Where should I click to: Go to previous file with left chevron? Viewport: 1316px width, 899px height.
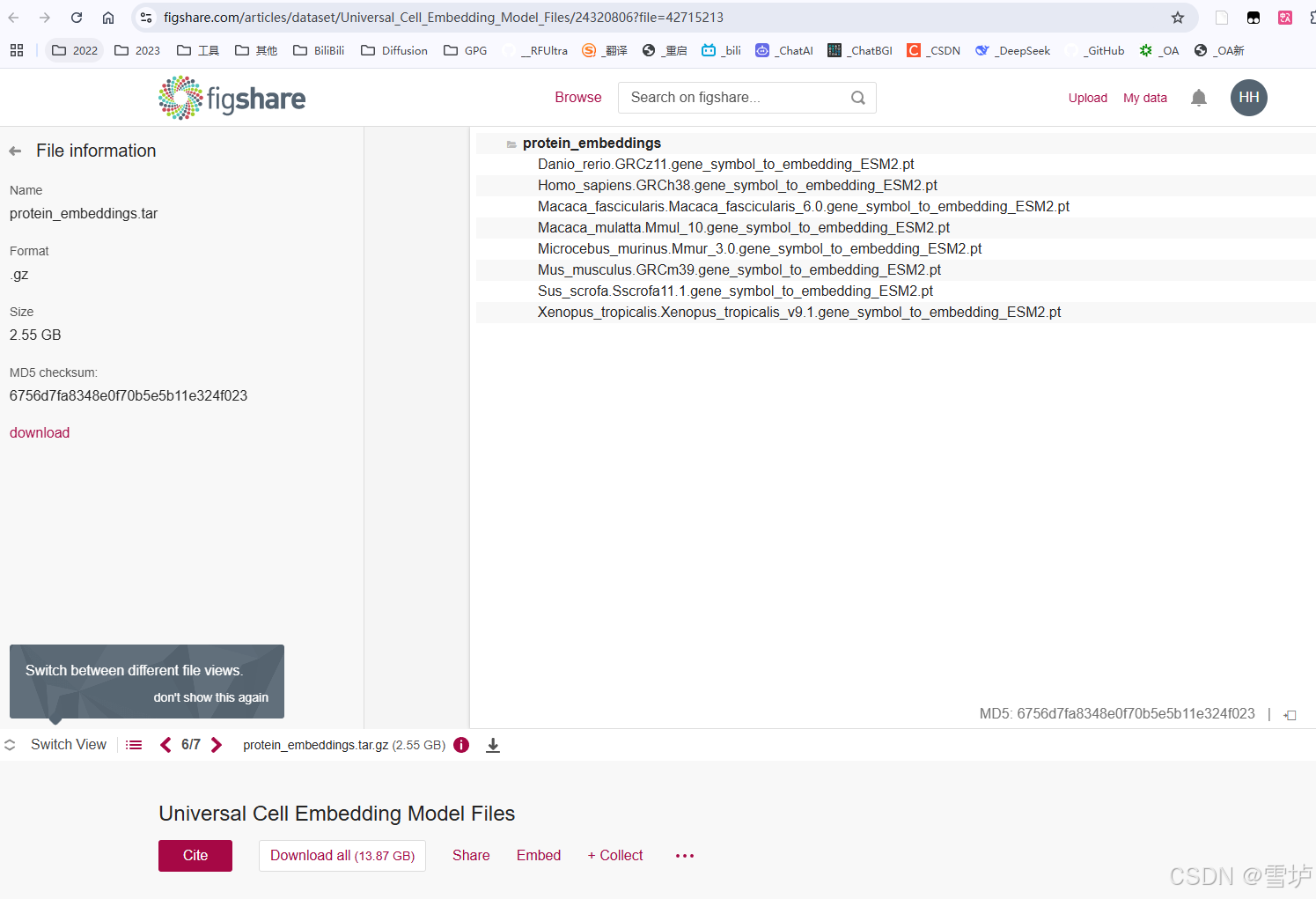pos(165,745)
